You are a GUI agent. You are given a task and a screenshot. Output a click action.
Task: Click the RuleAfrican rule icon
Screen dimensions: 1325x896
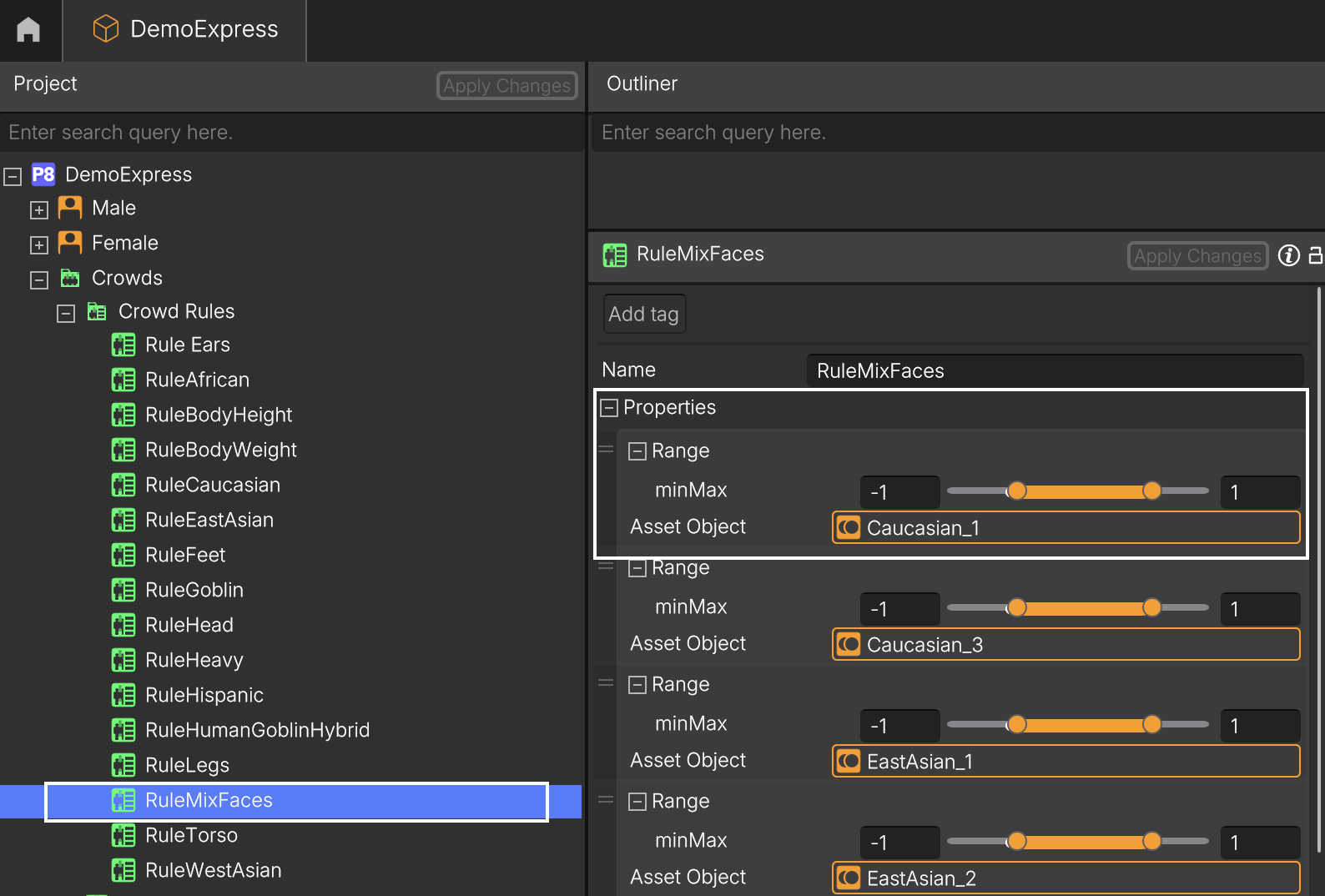(123, 380)
